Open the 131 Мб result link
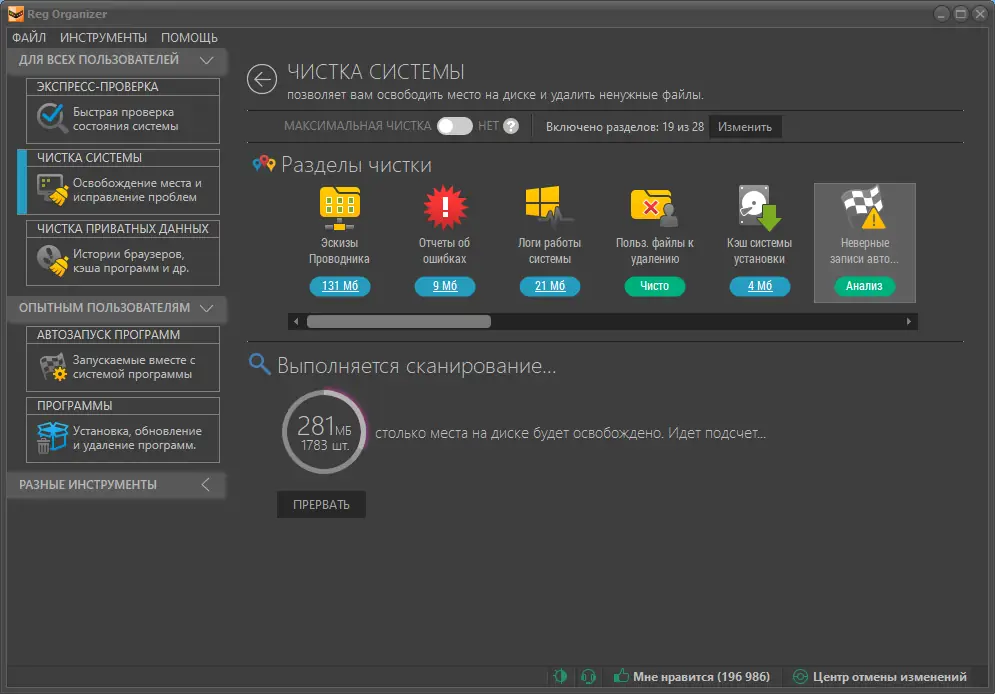Image resolution: width=995 pixels, height=694 pixels. tap(339, 286)
